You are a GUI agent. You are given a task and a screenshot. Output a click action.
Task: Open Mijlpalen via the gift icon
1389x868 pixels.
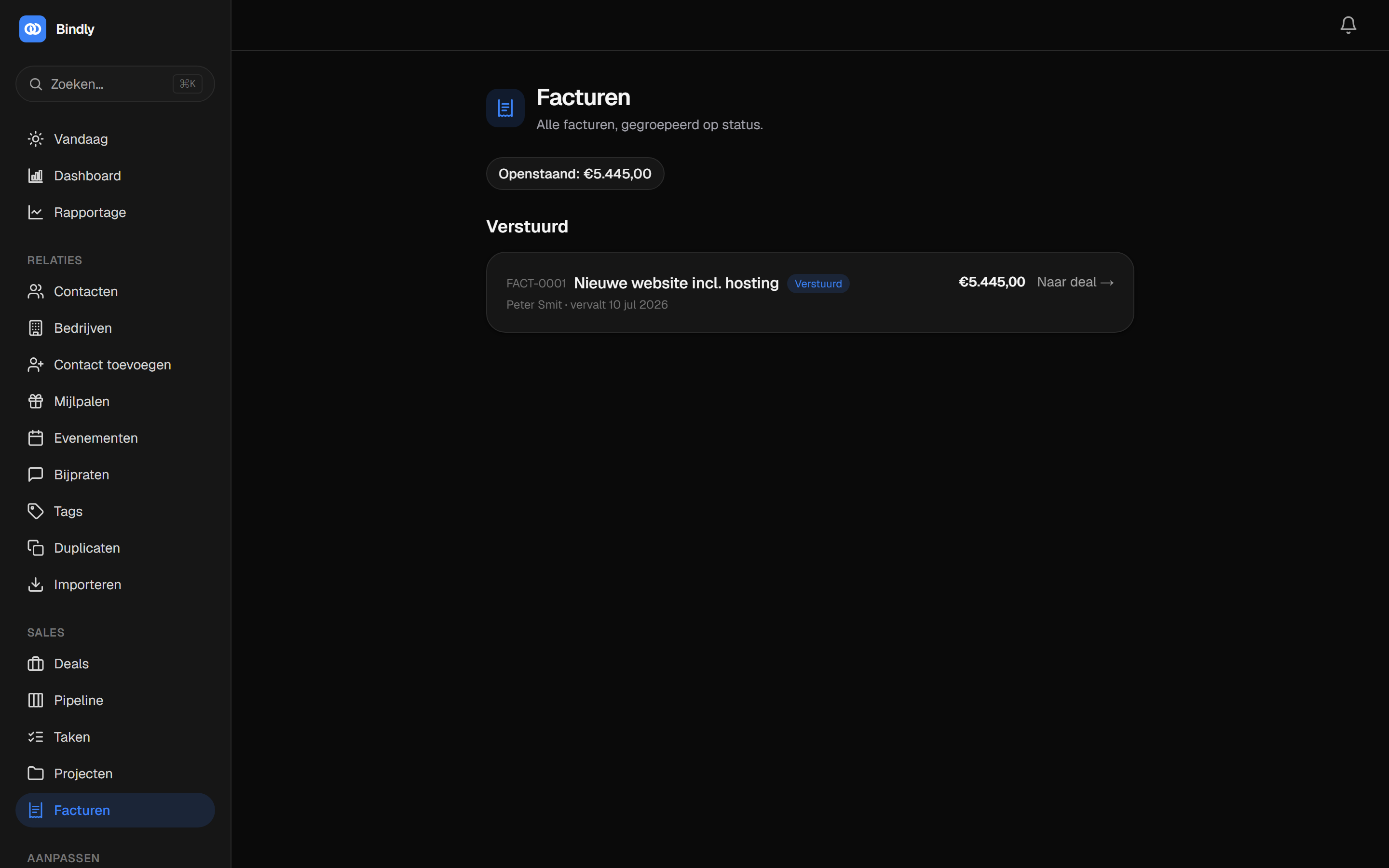point(36,401)
